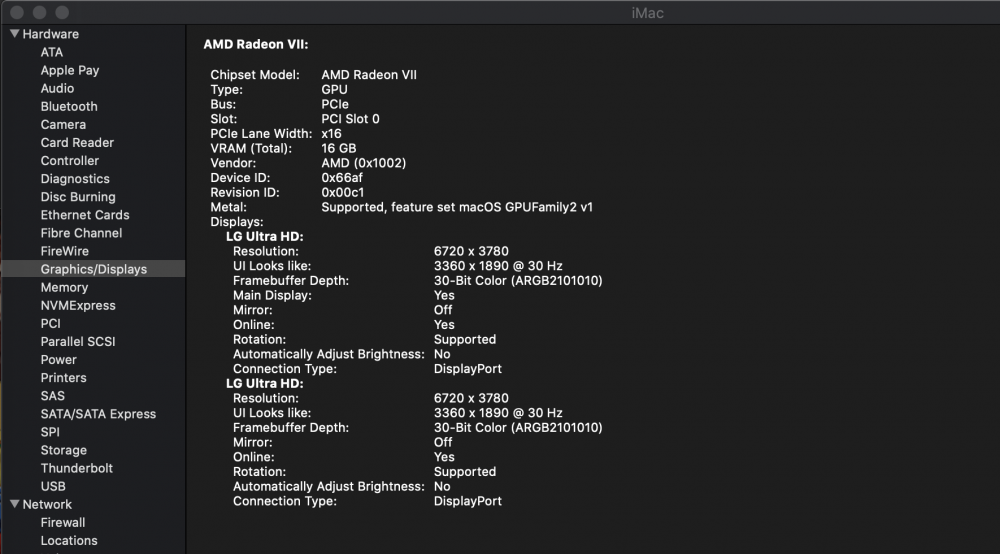Click the iMac window title
Viewport: 1000px width, 554px height.
[647, 13]
